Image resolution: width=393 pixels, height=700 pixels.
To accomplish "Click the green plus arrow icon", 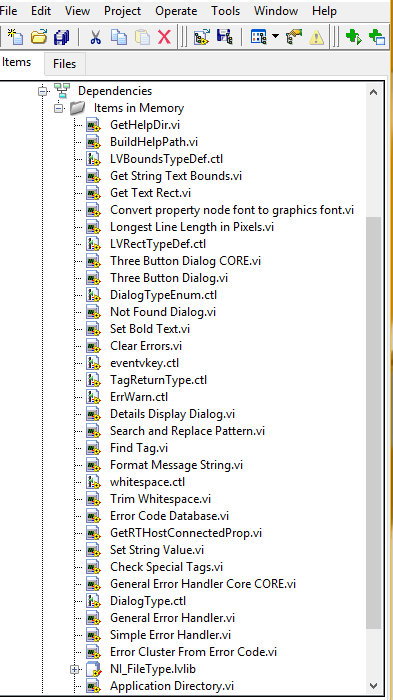I will [353, 37].
